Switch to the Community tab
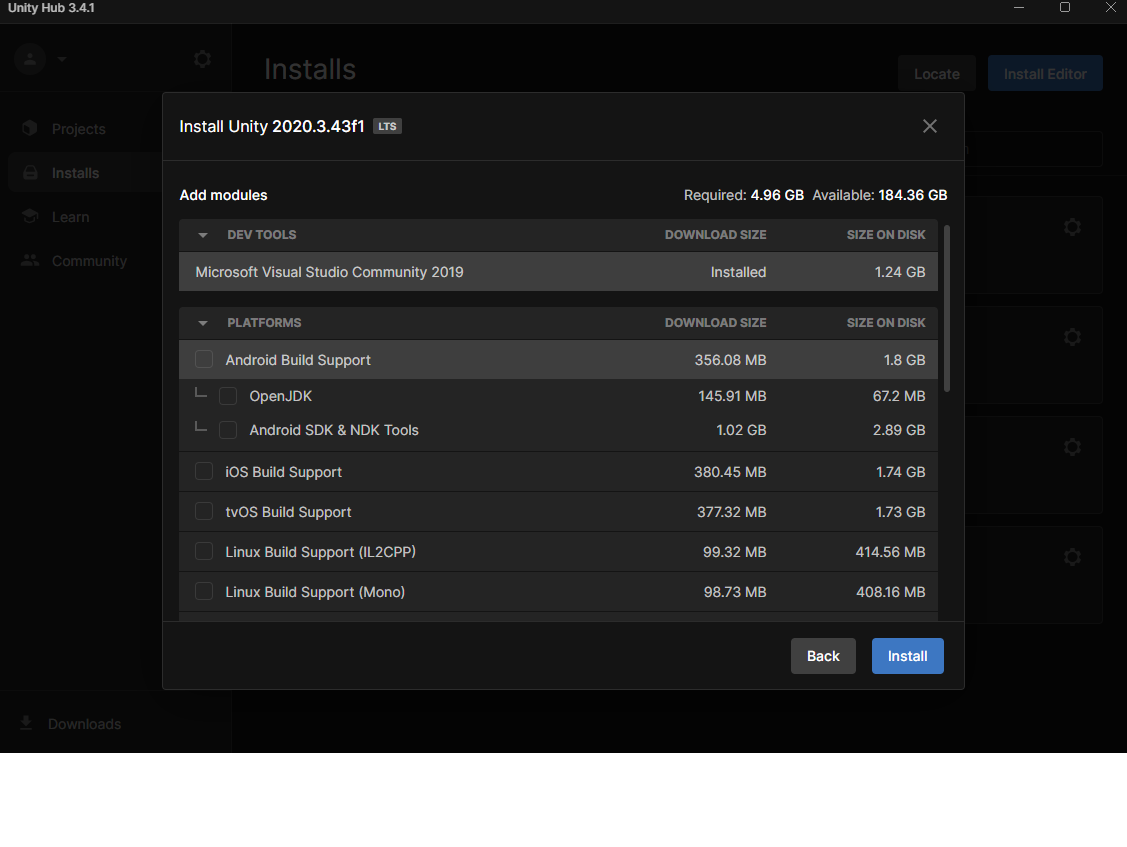Image resolution: width=1127 pixels, height=847 pixels. coord(89,260)
